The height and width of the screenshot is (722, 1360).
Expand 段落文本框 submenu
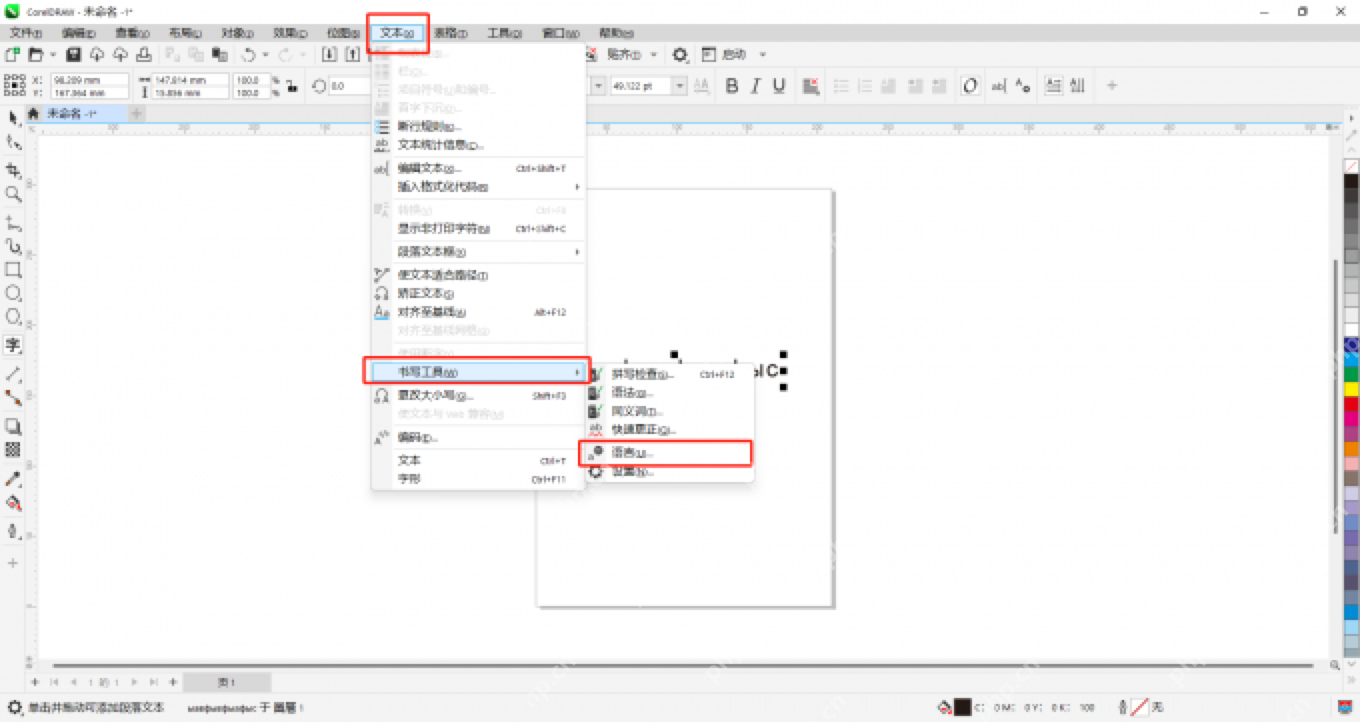[x=478, y=252]
